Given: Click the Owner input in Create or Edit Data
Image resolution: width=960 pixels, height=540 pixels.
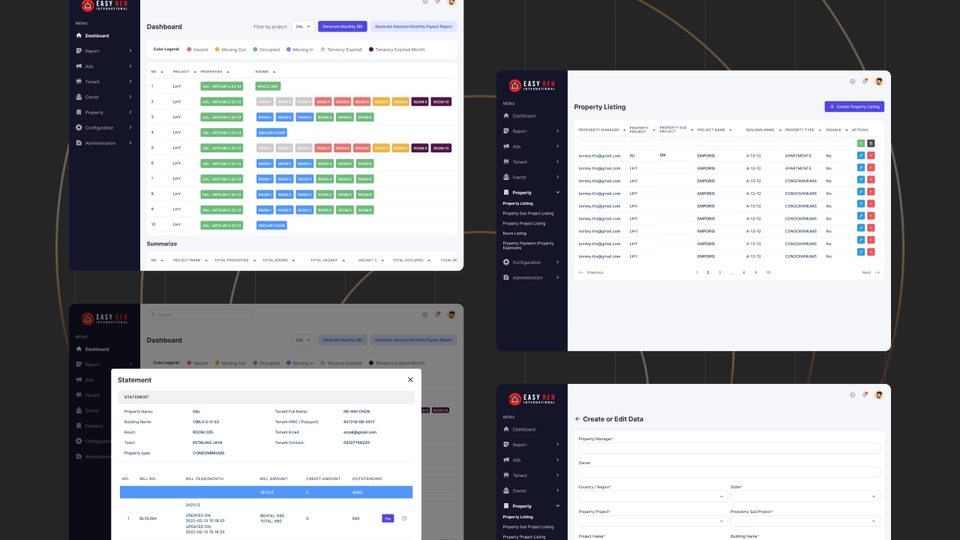Looking at the screenshot, I should [729, 472].
